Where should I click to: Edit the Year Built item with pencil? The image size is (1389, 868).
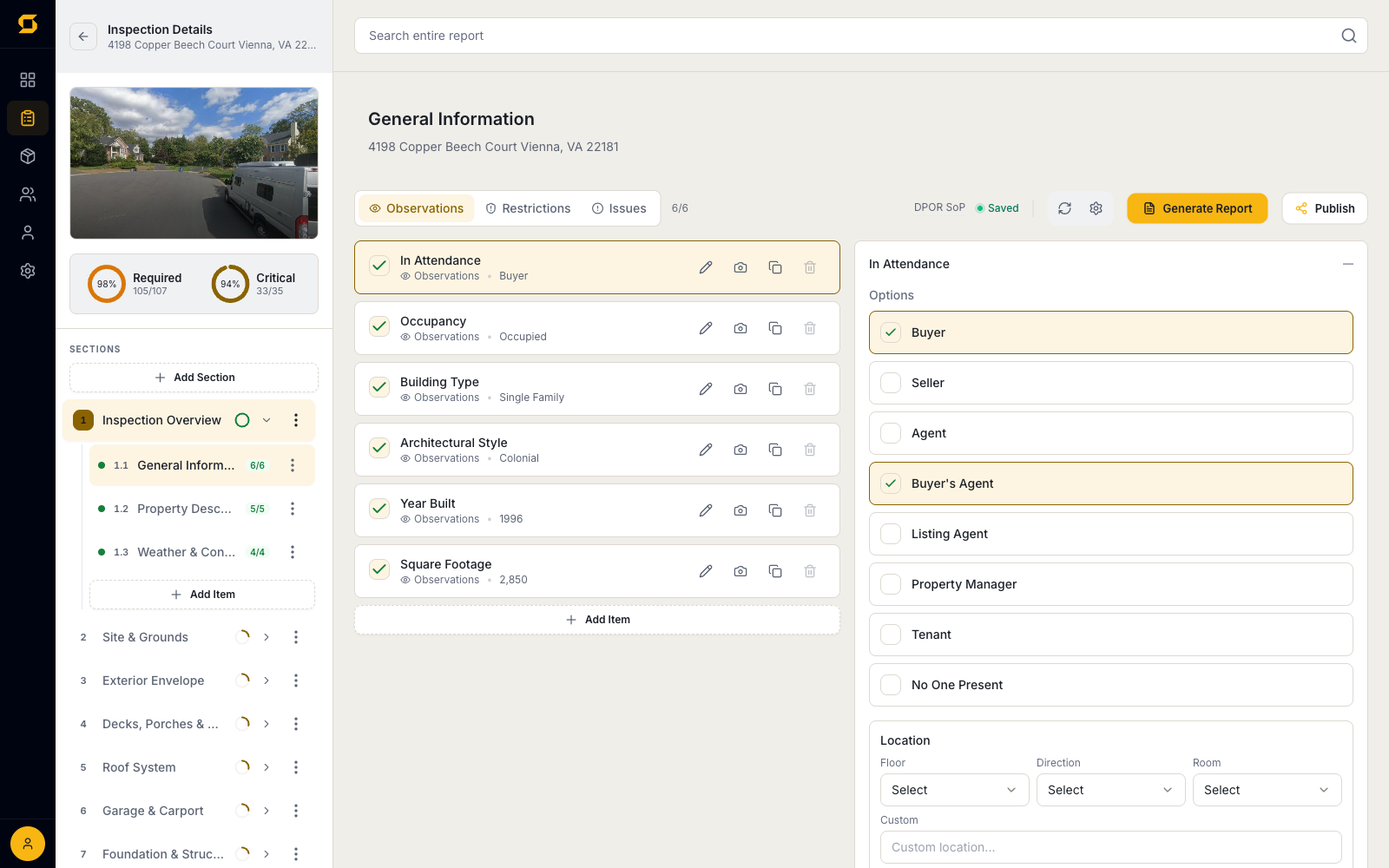pyautogui.click(x=706, y=510)
